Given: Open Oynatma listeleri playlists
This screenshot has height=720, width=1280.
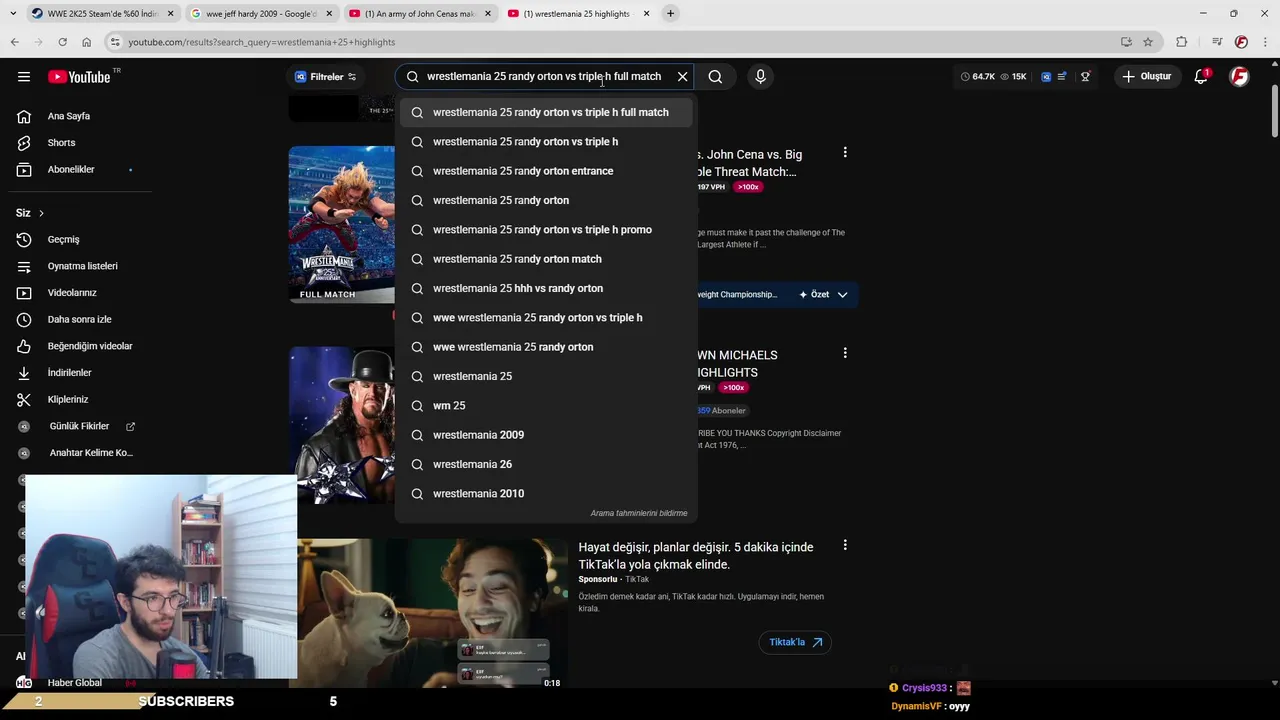Looking at the screenshot, I should (82, 266).
